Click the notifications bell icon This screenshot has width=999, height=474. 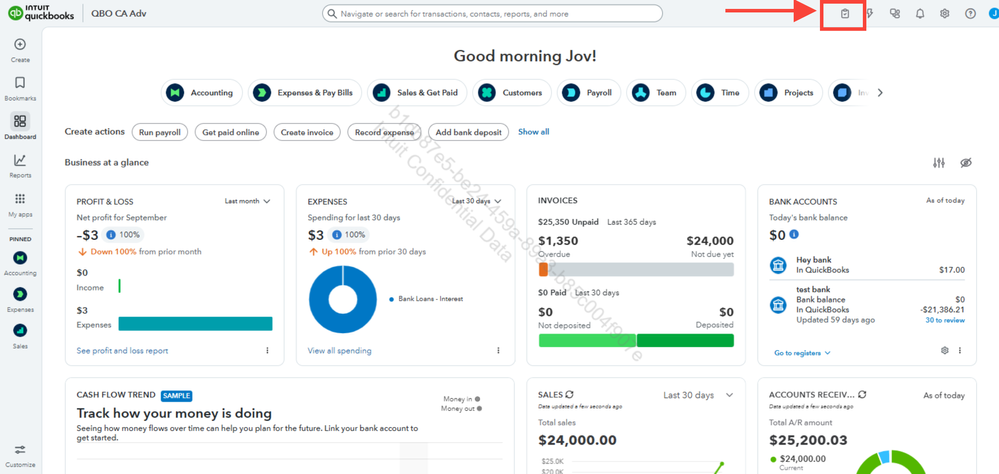[920, 14]
